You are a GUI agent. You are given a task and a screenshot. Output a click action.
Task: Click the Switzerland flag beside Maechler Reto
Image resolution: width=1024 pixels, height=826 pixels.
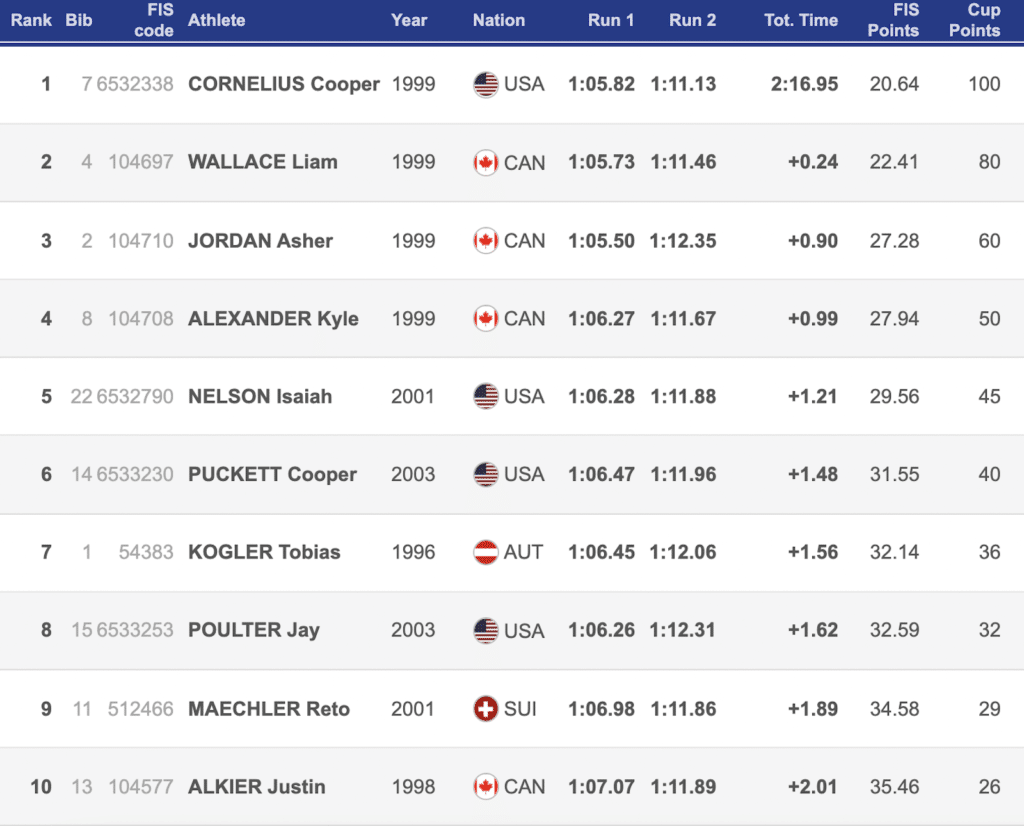[x=485, y=709]
